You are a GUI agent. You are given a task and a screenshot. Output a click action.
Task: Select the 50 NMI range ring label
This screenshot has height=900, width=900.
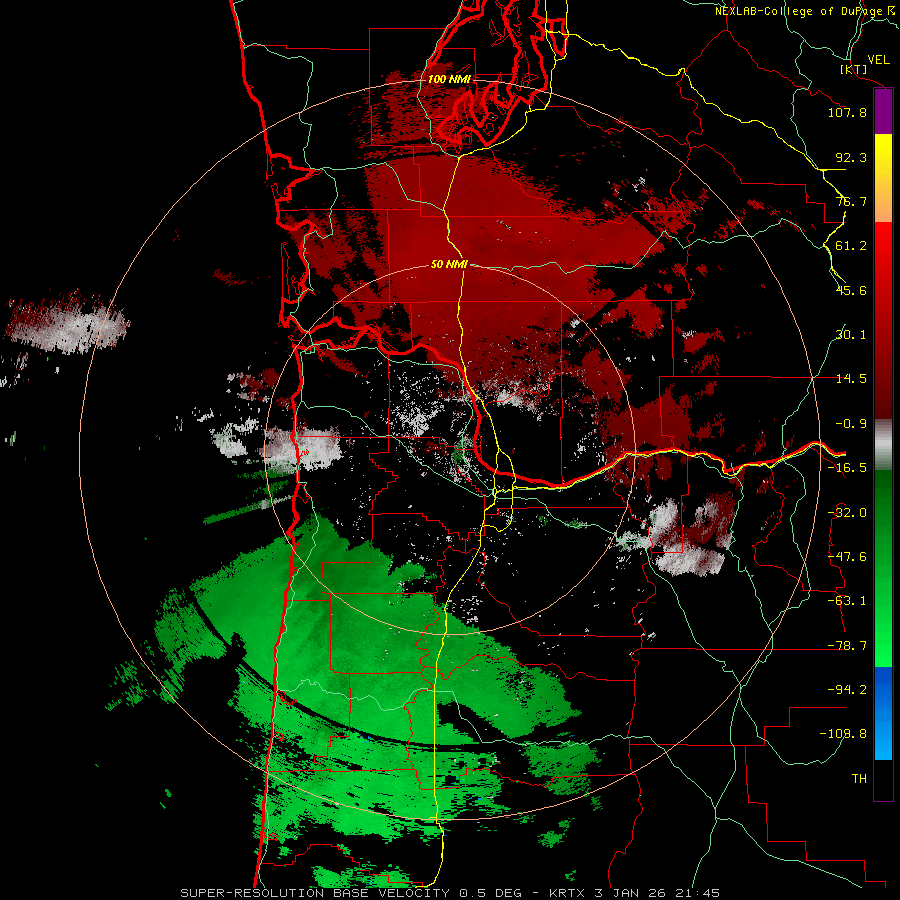pos(449,264)
